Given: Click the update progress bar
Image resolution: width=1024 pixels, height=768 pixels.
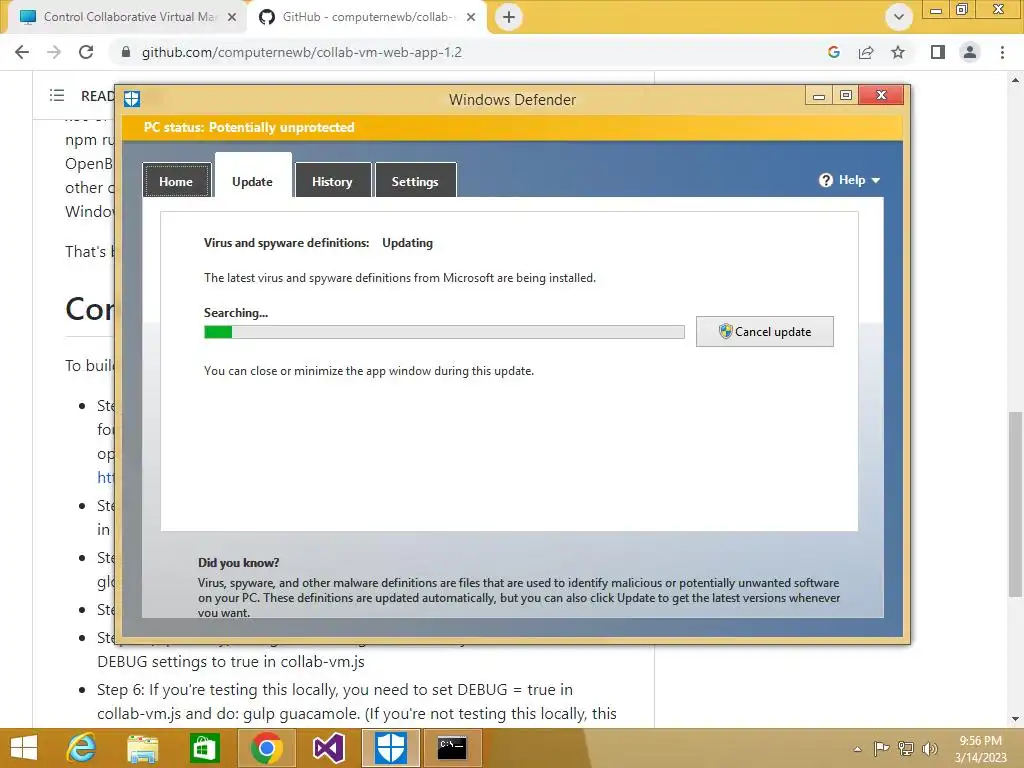Looking at the screenshot, I should pyautogui.click(x=444, y=332).
